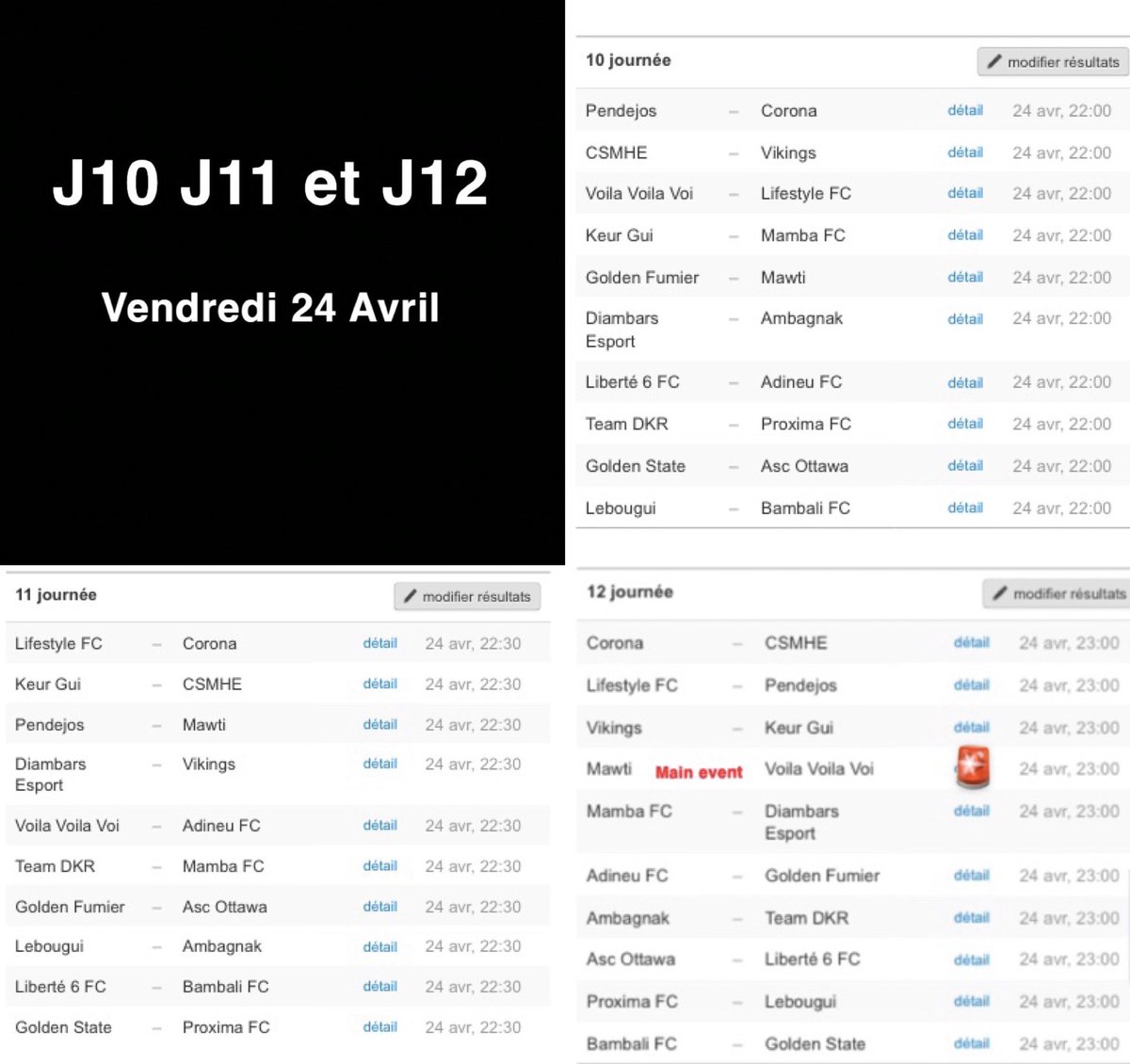Open détail for Asc Ottawa vs Liberté 6 FC
Image resolution: width=1130 pixels, height=1064 pixels.
coord(971,959)
